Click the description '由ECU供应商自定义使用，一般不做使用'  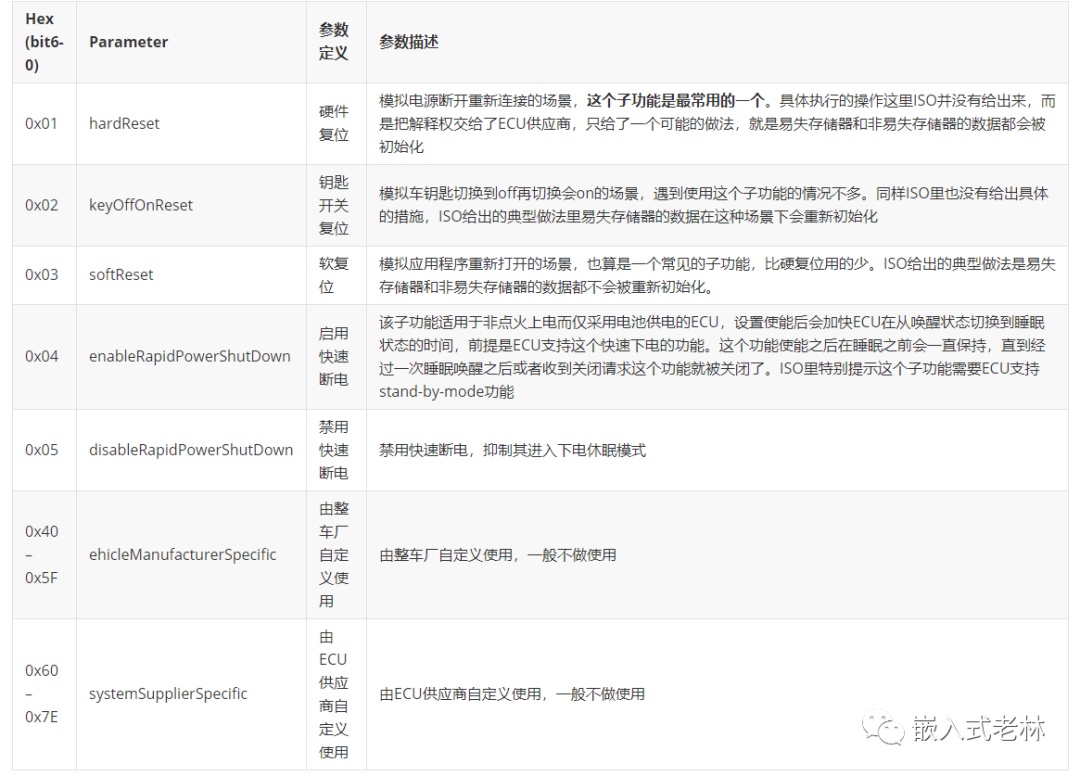tap(717, 693)
